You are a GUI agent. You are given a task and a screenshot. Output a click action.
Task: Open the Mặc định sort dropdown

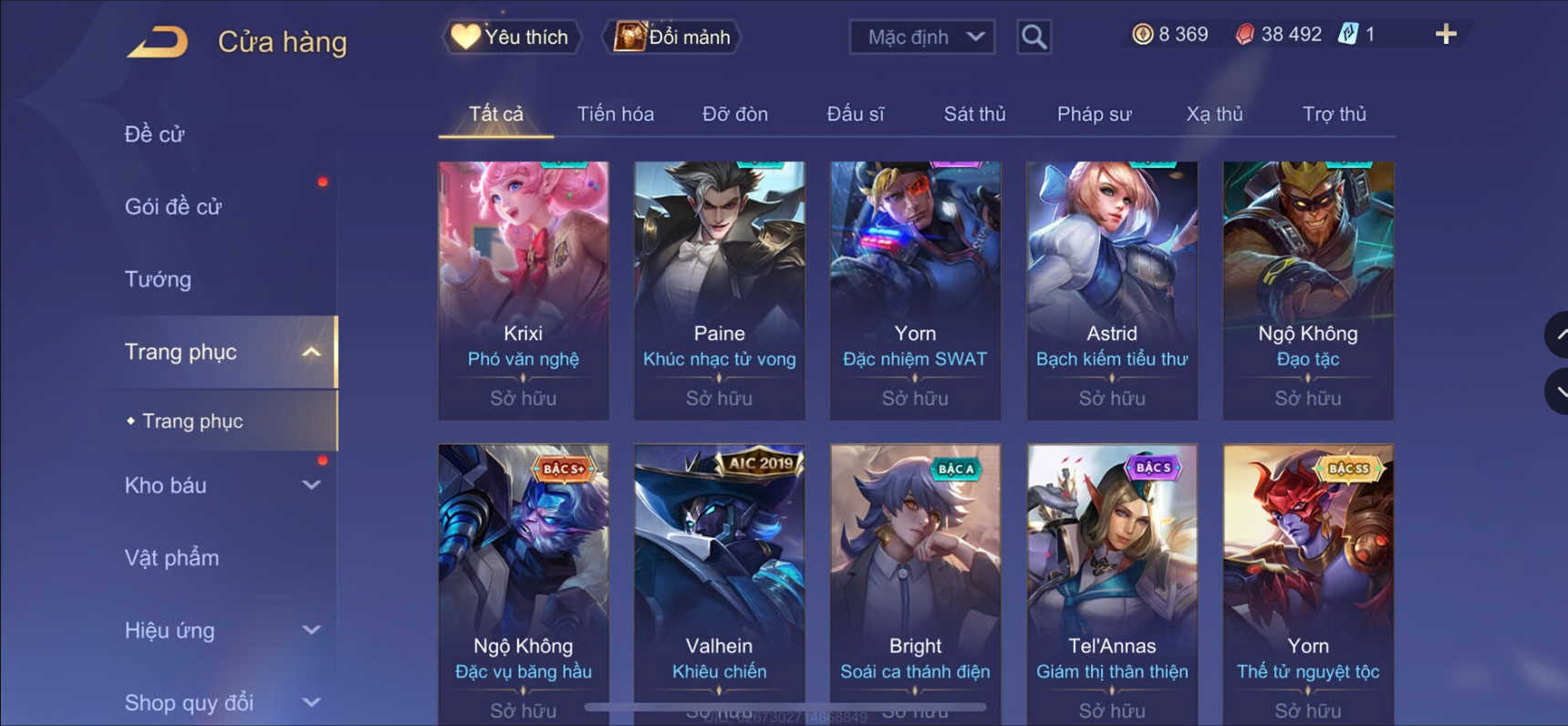922,37
